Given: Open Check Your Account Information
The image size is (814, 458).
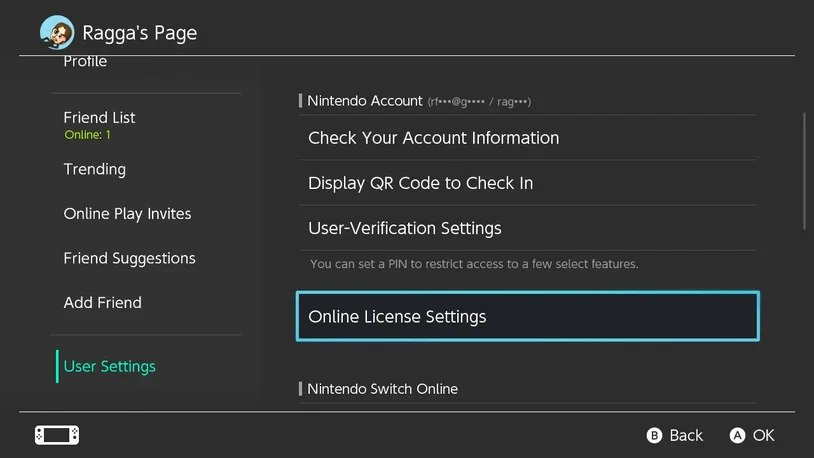Looking at the screenshot, I should [x=527, y=138].
